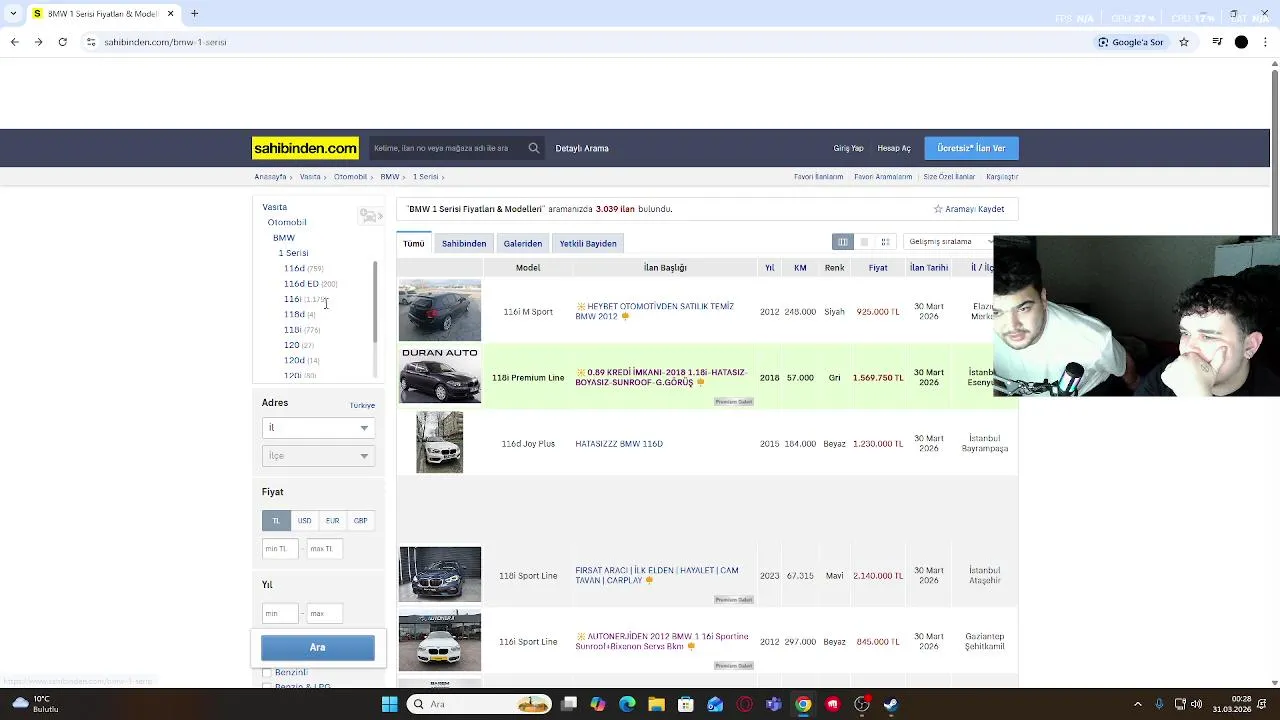This screenshot has width=1280, height=720.
Task: Select the classic list view icon
Action: coord(843,242)
